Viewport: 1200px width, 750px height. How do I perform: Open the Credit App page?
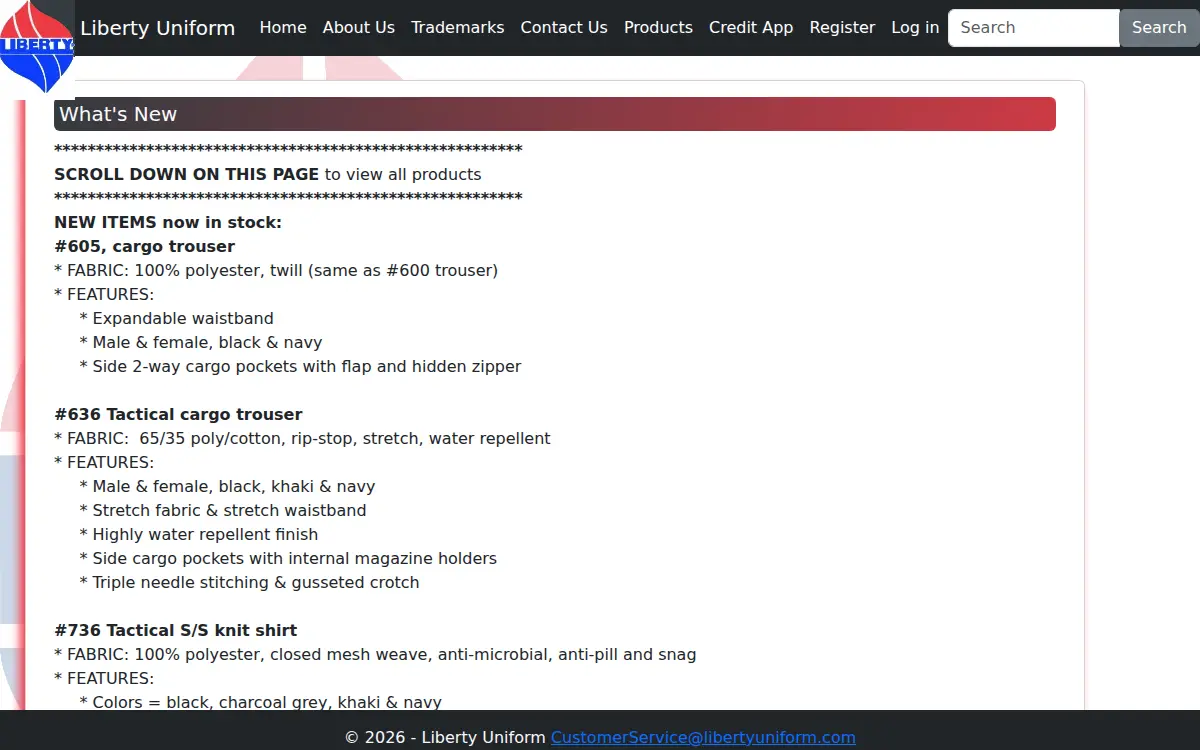pyautogui.click(x=751, y=28)
